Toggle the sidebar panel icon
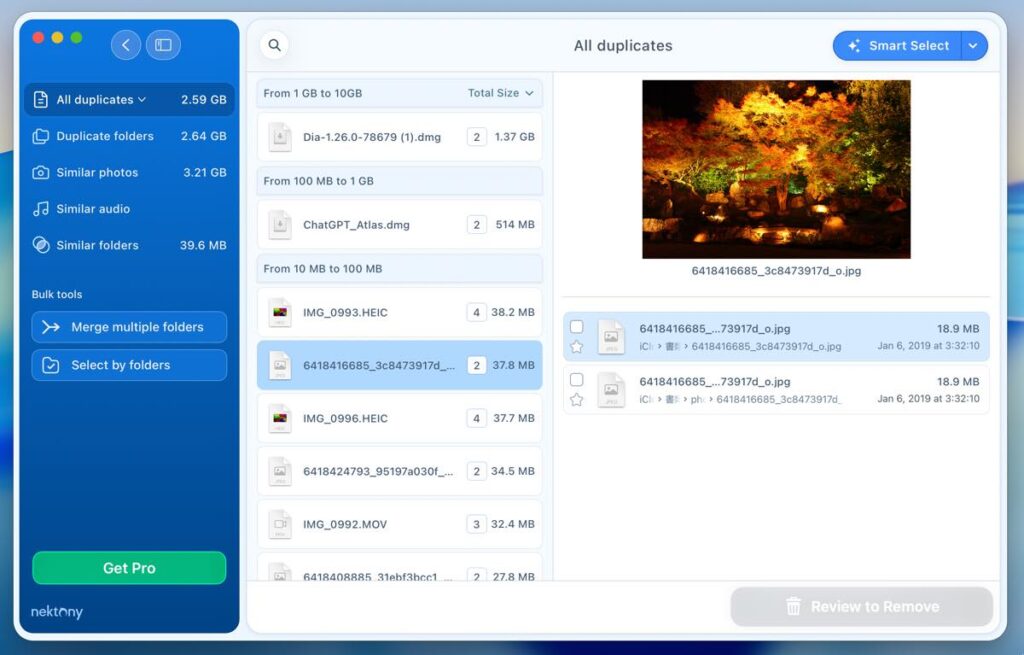 (x=163, y=45)
